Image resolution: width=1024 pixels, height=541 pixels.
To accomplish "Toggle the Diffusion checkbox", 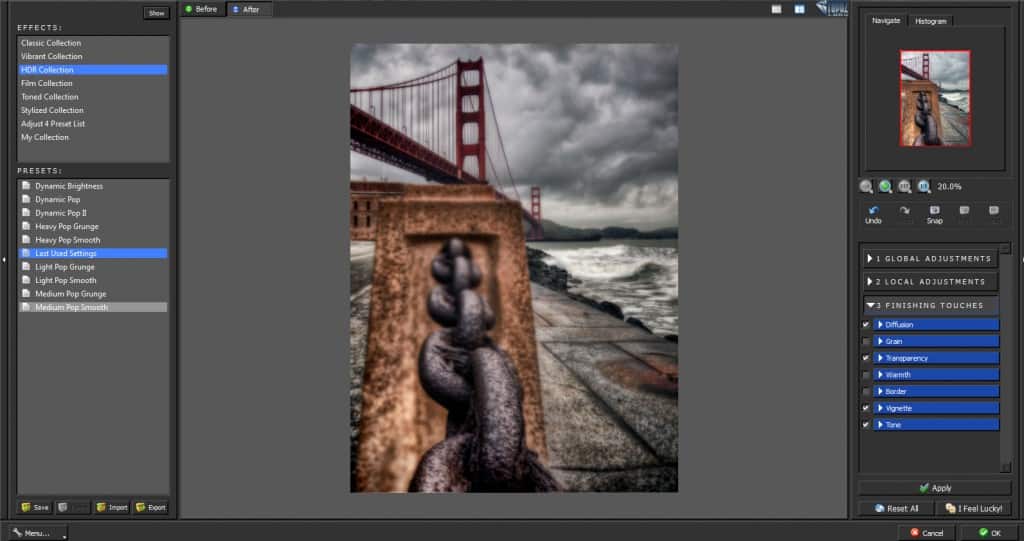I will pyautogui.click(x=866, y=325).
